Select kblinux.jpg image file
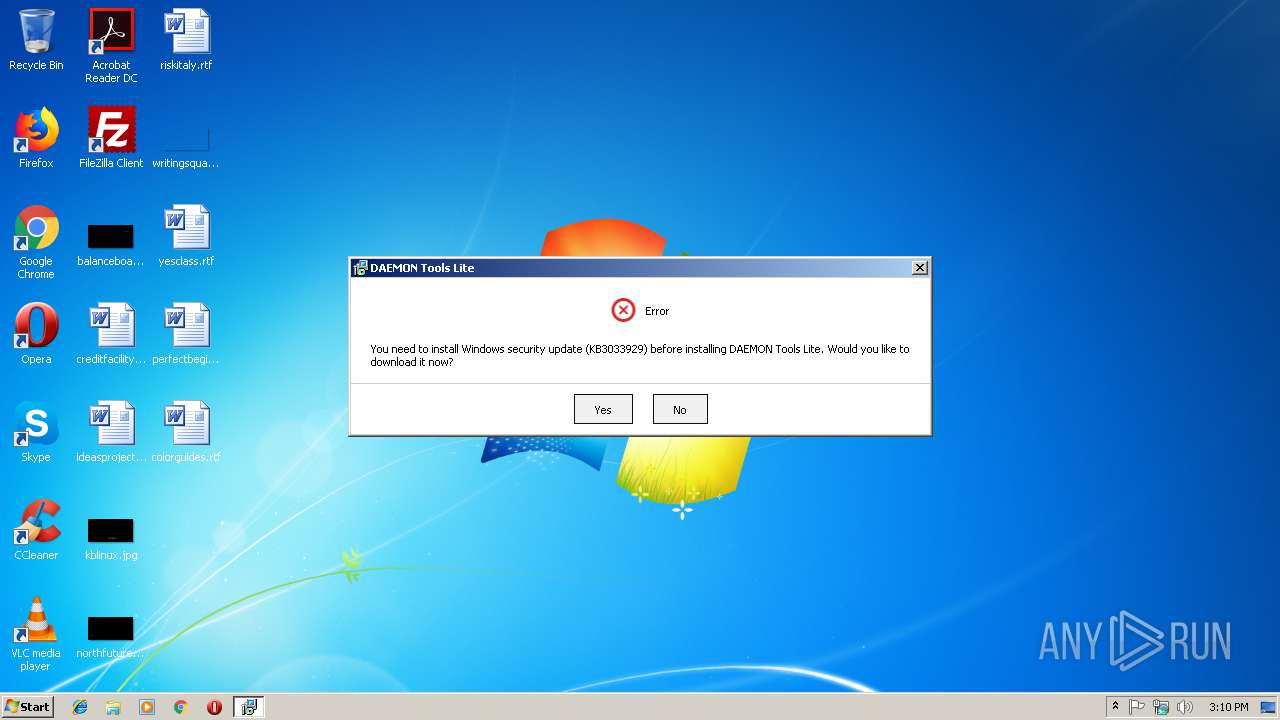This screenshot has width=1280, height=720. 111,539
